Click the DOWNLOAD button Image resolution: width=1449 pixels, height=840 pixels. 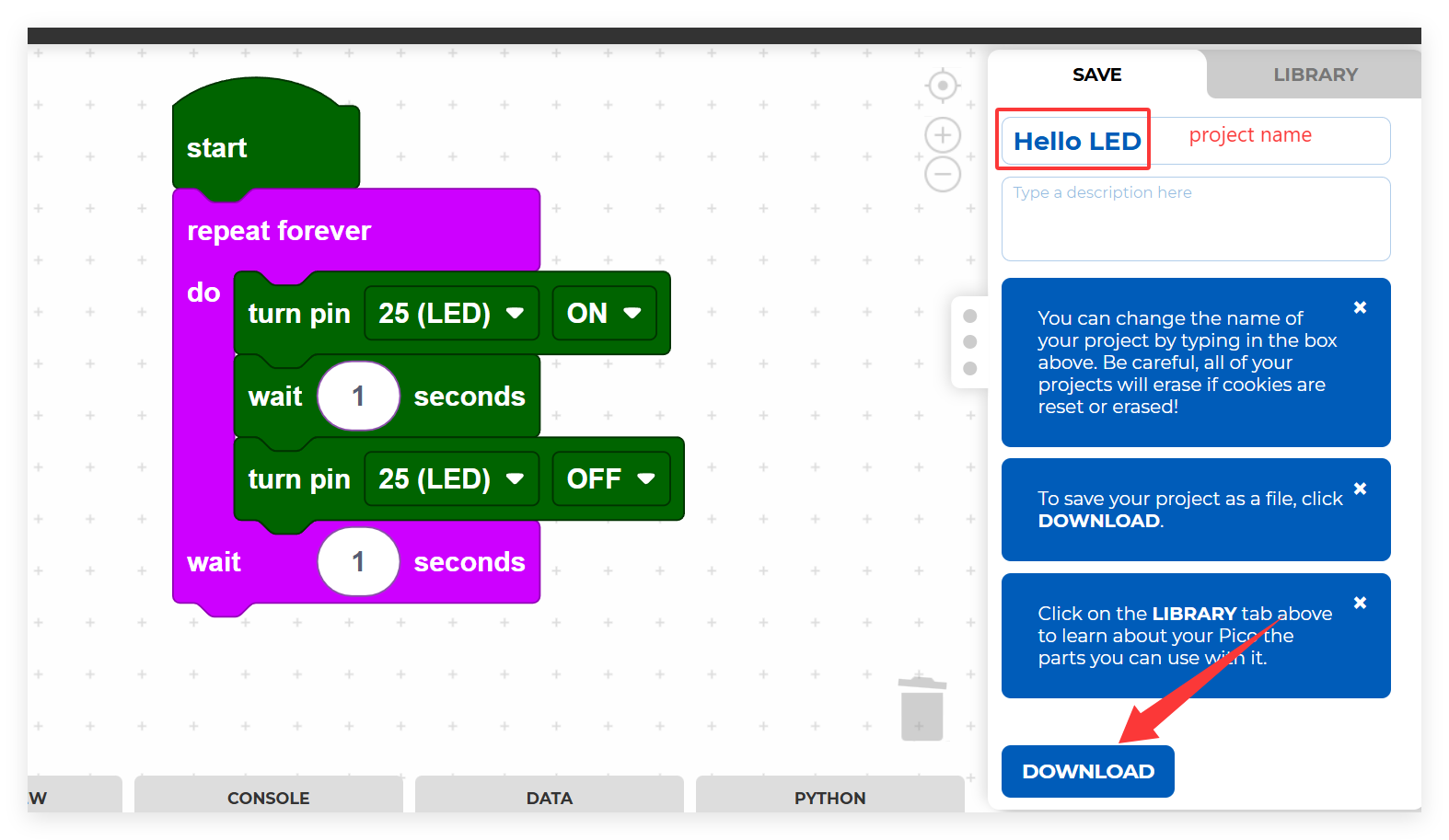[1088, 771]
